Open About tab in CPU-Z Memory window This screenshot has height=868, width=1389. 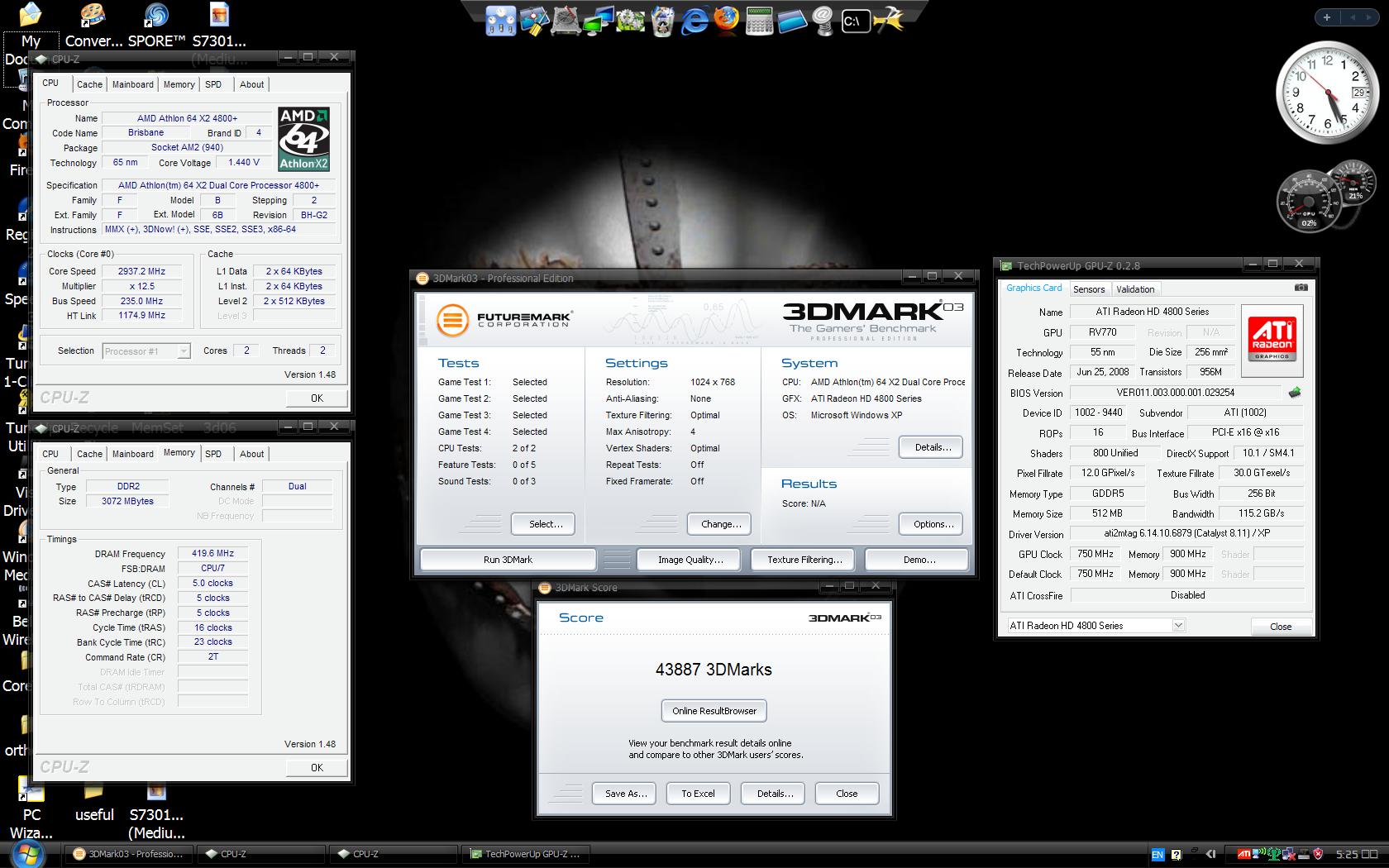(251, 454)
